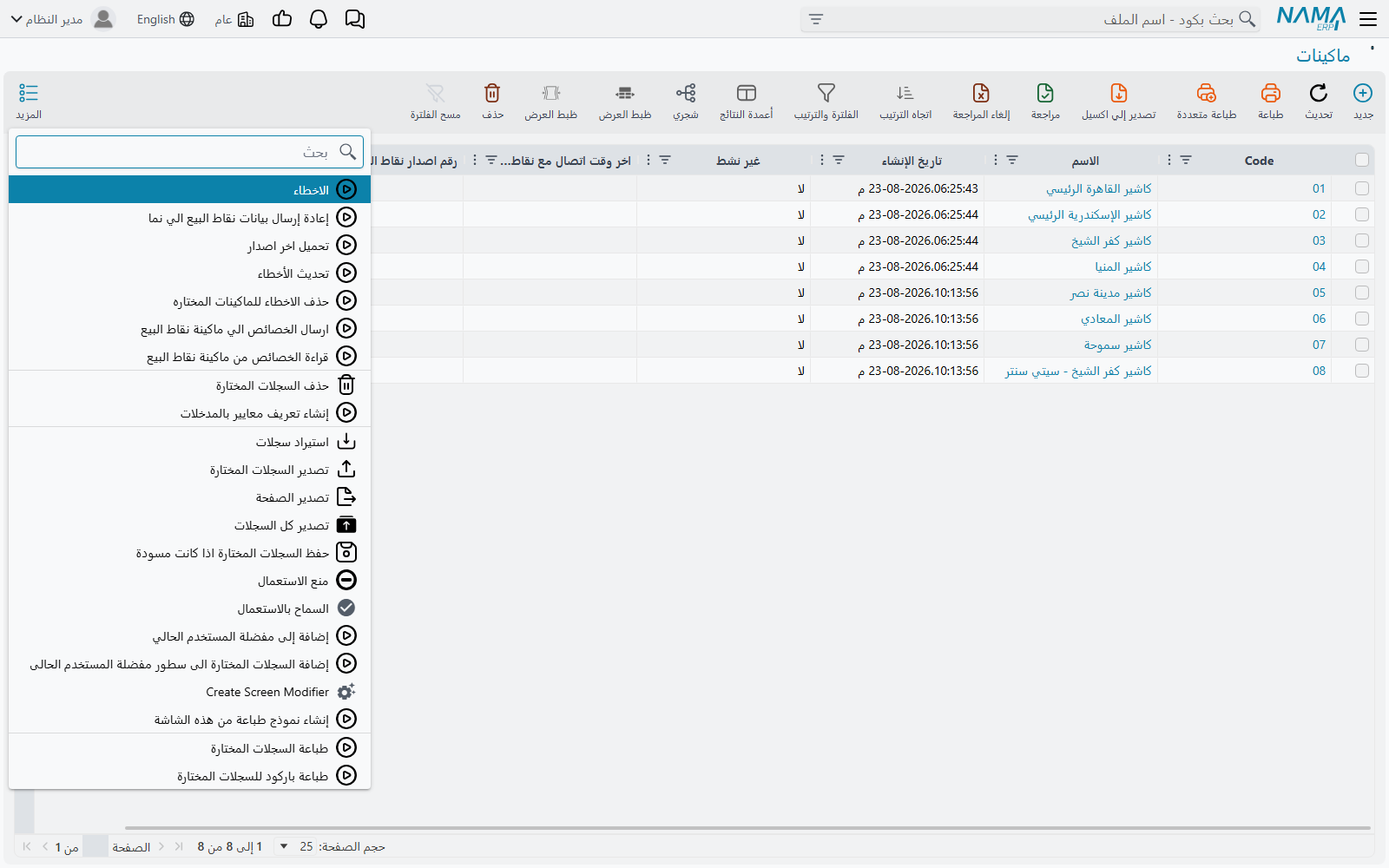Open الاسم column filter menu

tap(1012, 160)
